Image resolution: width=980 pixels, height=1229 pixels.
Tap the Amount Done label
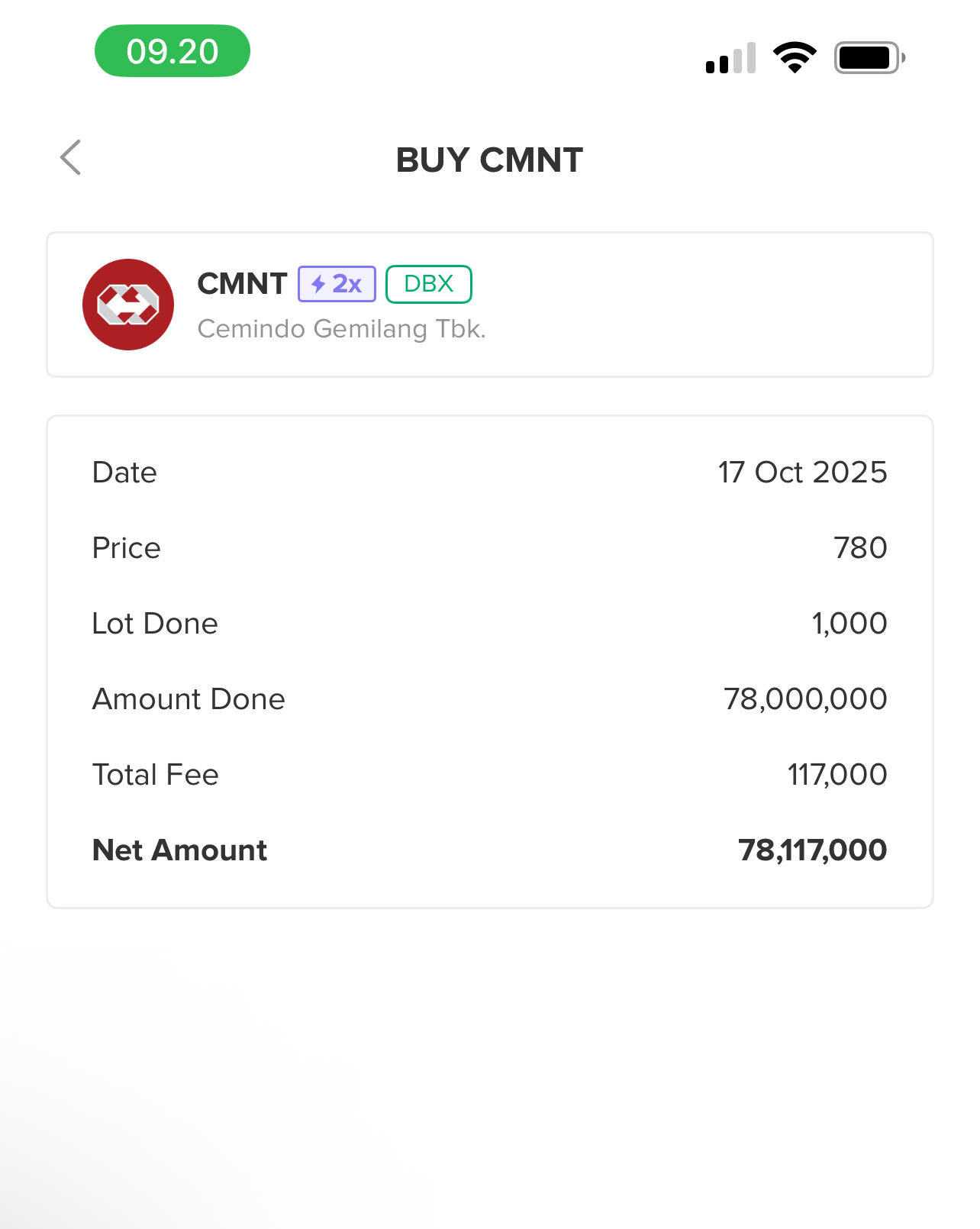click(x=189, y=699)
